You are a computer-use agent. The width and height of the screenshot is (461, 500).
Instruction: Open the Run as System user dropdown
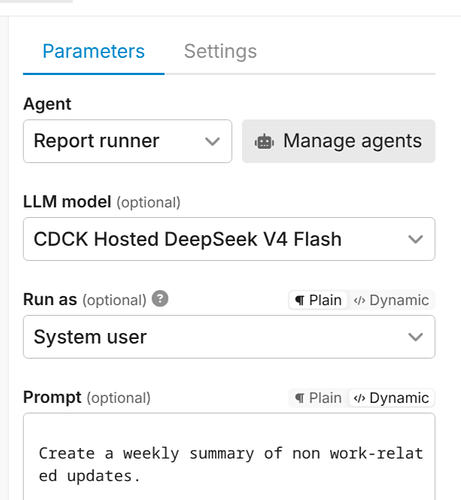click(x=229, y=337)
